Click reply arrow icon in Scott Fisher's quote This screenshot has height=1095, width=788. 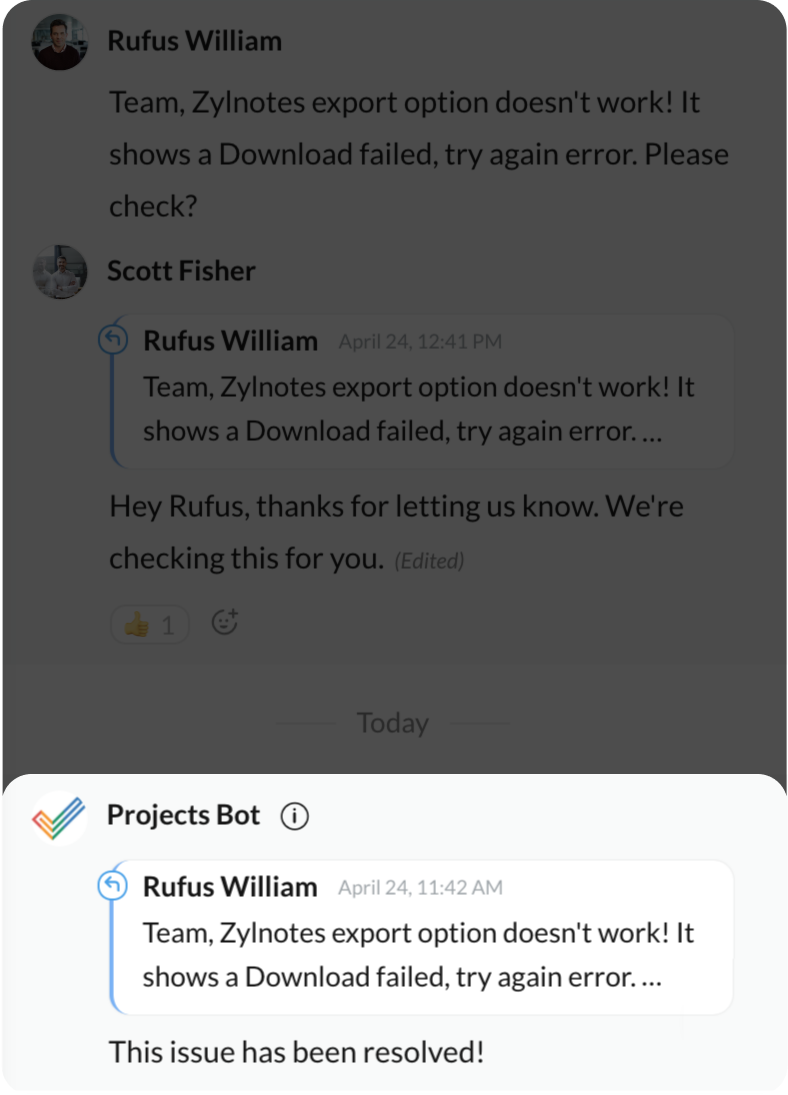coord(113,341)
